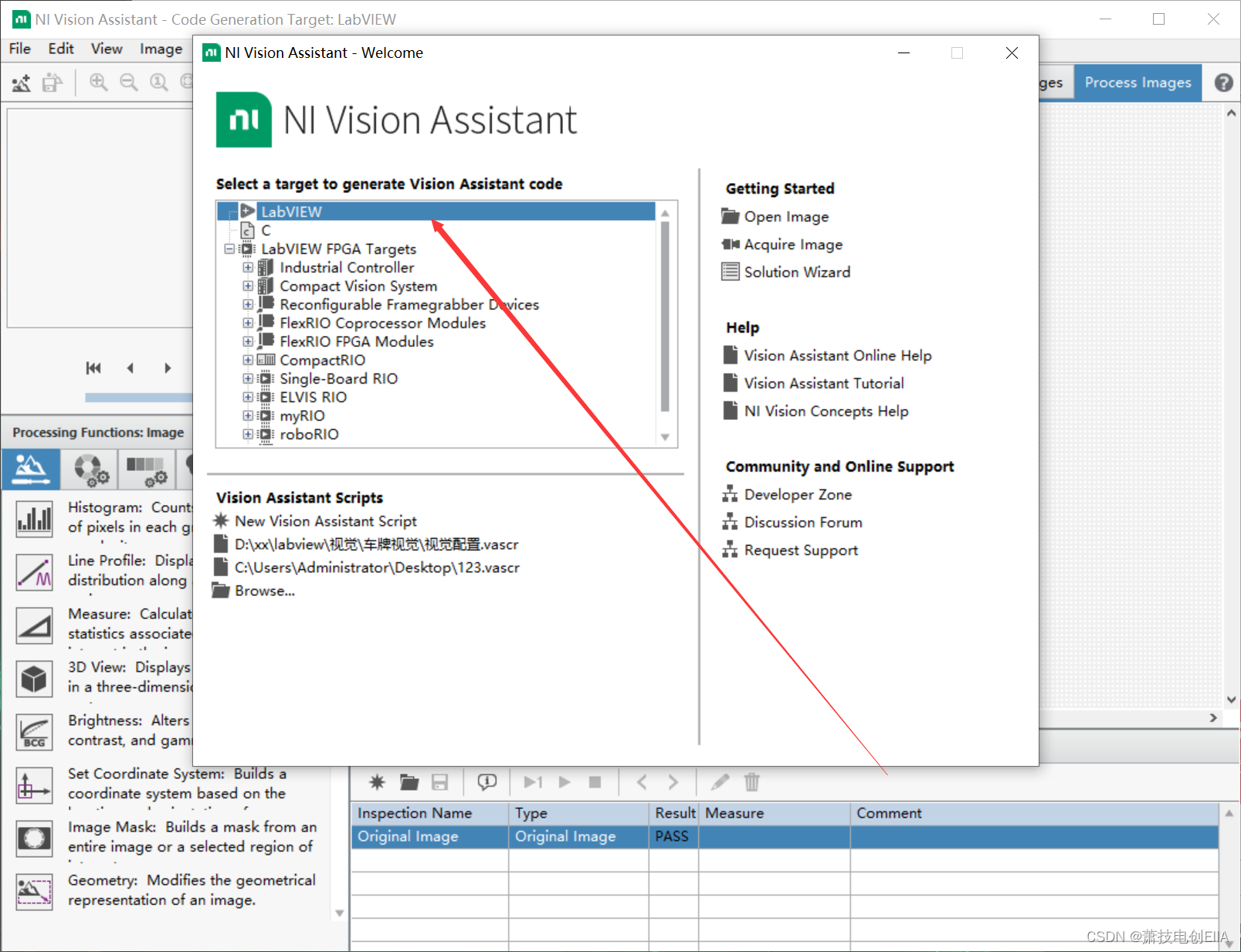Click the Line Profile function icon
The height and width of the screenshot is (952, 1241).
(x=34, y=572)
